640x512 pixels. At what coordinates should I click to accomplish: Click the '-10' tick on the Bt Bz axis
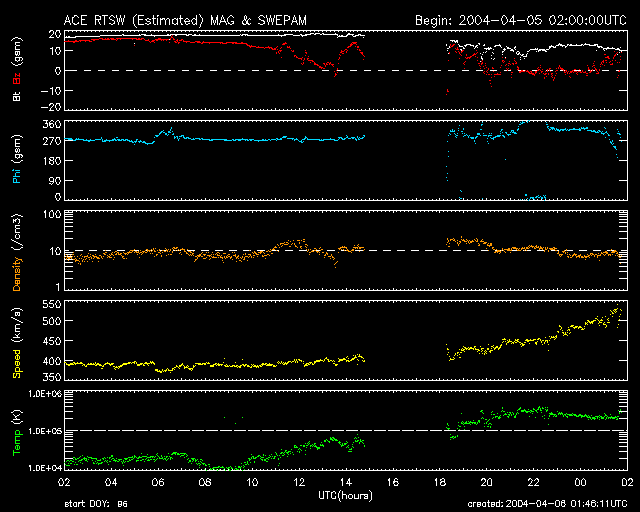[x=50, y=91]
